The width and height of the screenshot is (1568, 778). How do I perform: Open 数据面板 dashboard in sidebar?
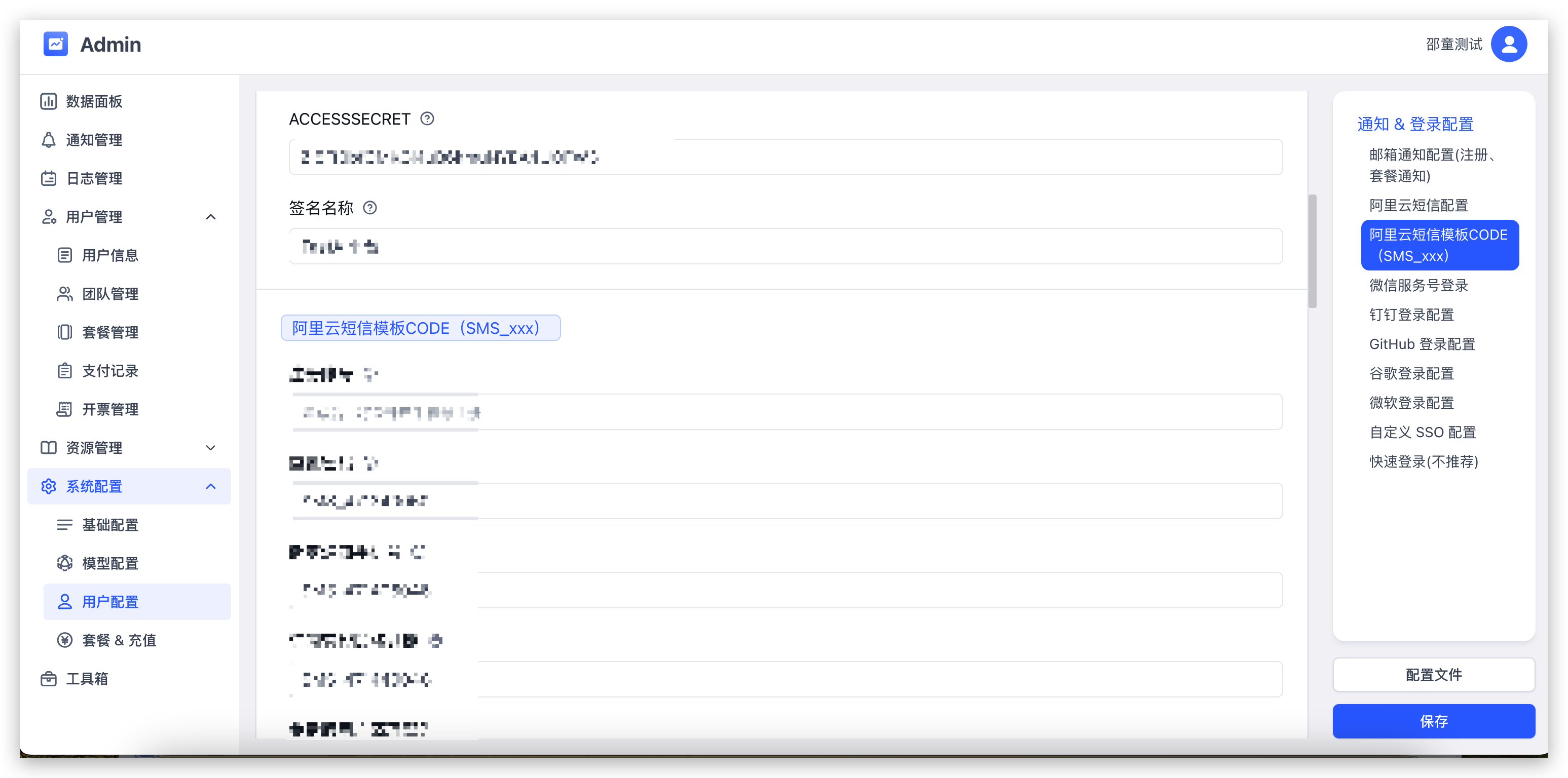(94, 101)
